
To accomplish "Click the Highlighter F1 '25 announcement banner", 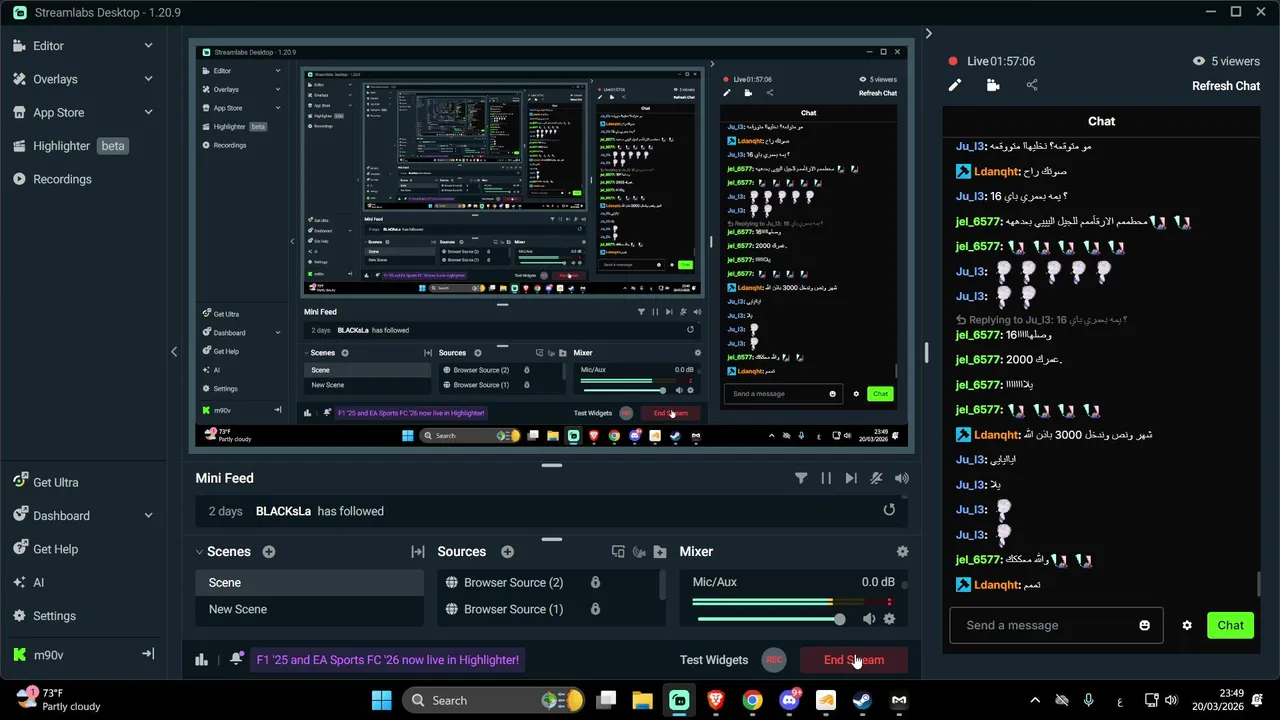I will coord(388,660).
